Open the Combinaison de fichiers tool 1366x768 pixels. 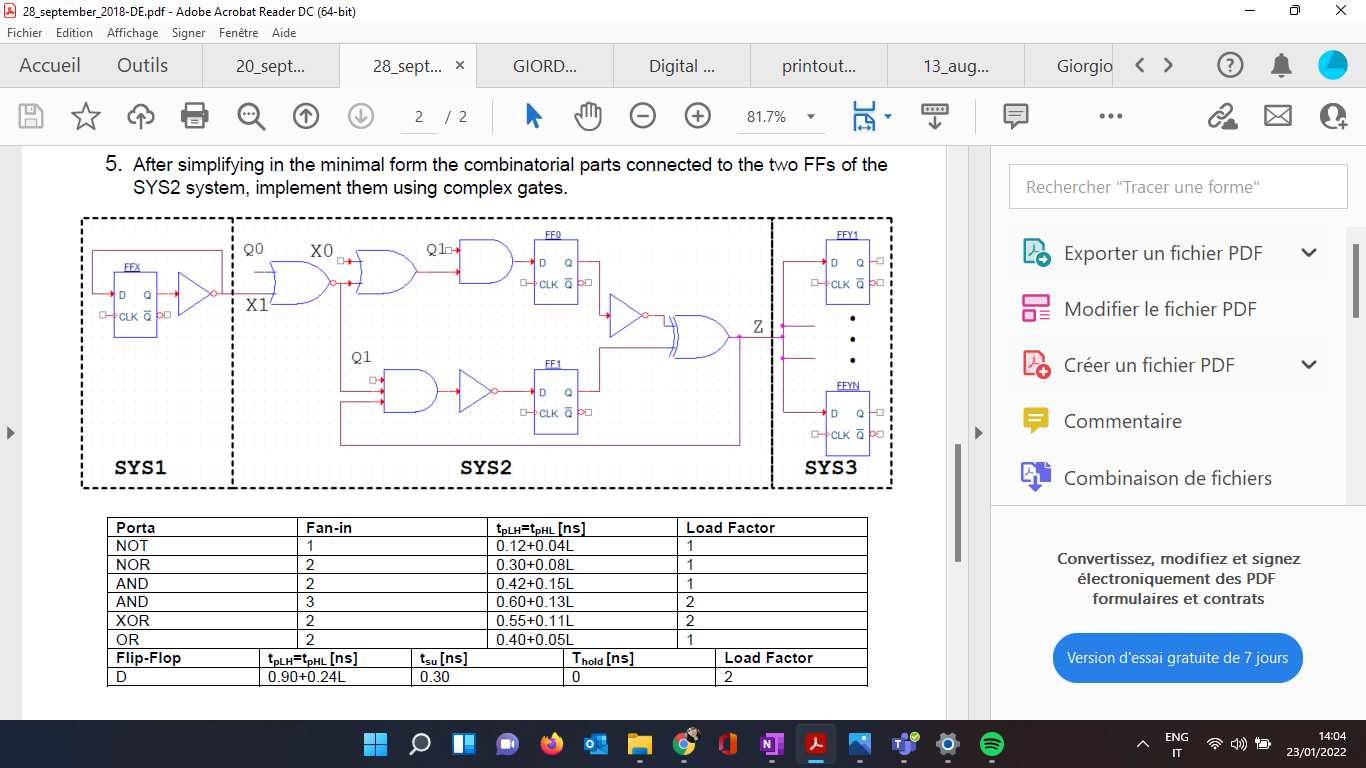pyautogui.click(x=1147, y=478)
